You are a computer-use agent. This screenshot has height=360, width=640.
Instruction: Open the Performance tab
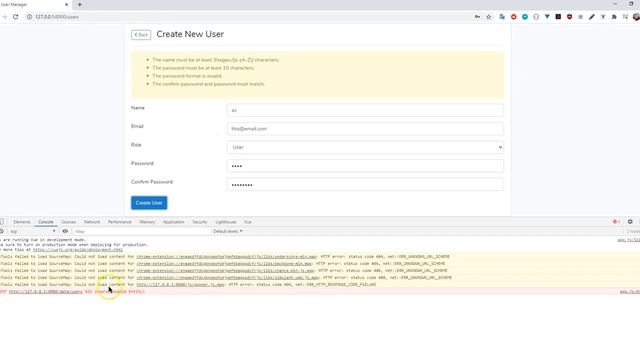120,222
